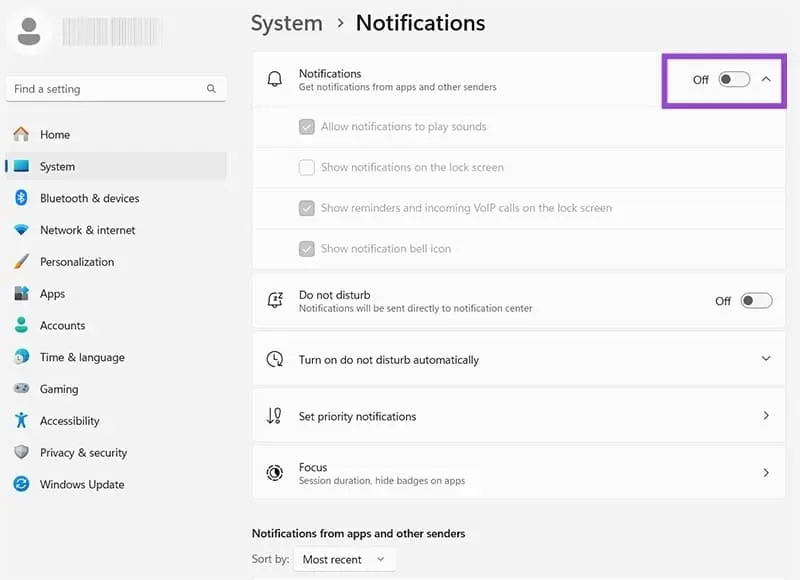
Task: Click the Do not disturb bell icon
Action: tap(275, 300)
